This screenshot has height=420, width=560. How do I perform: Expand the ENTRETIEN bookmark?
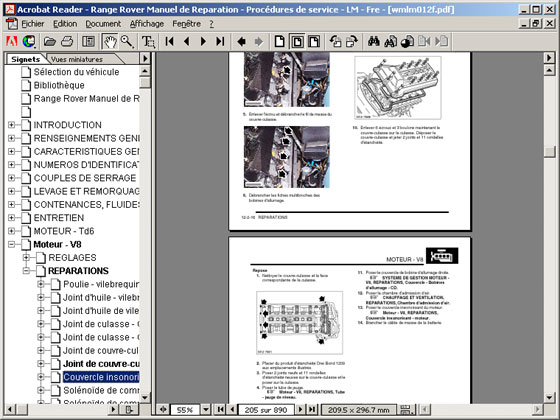pos(11,218)
